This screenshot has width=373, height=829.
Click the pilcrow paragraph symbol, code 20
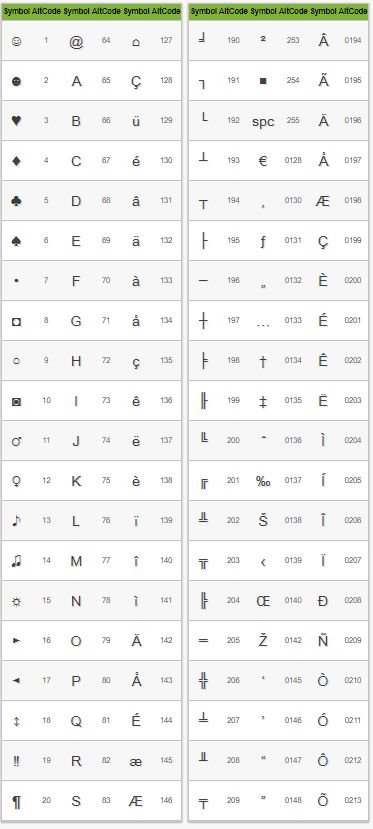(16, 801)
